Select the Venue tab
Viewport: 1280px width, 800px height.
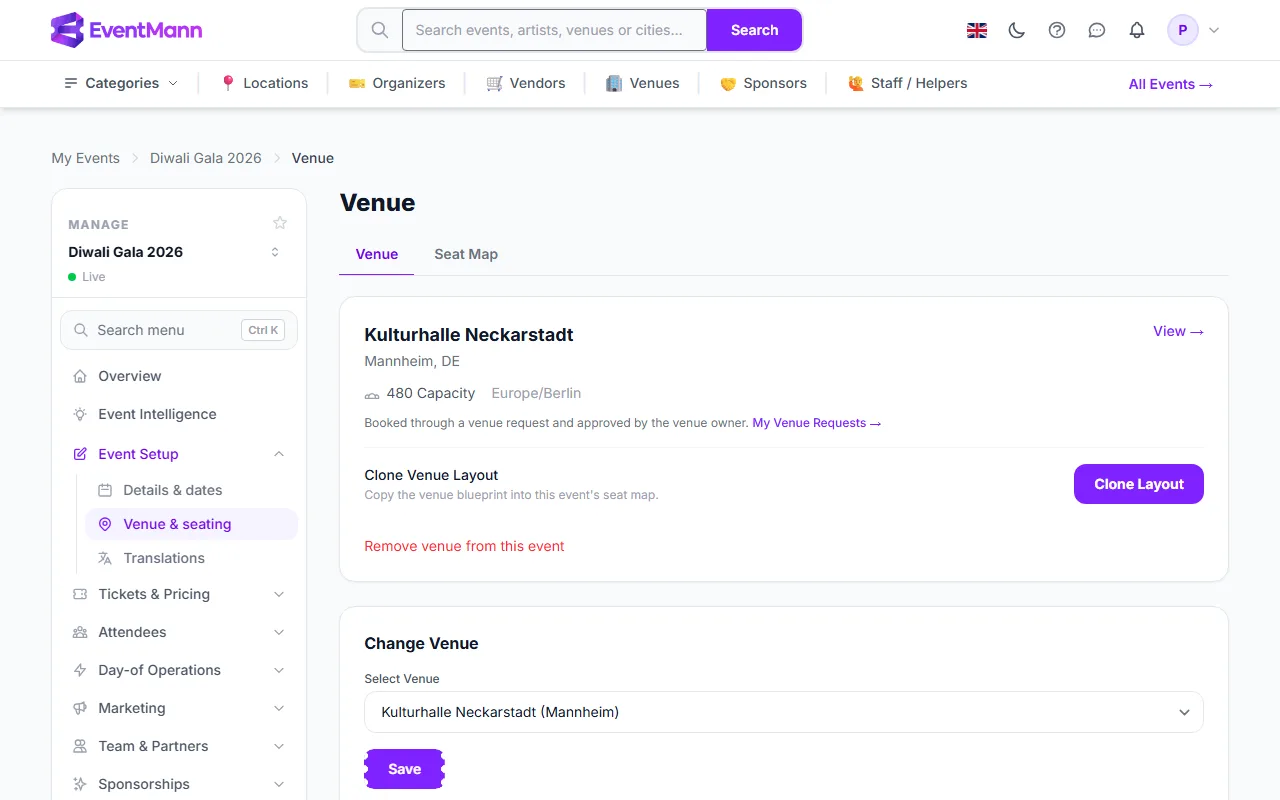[377, 254]
